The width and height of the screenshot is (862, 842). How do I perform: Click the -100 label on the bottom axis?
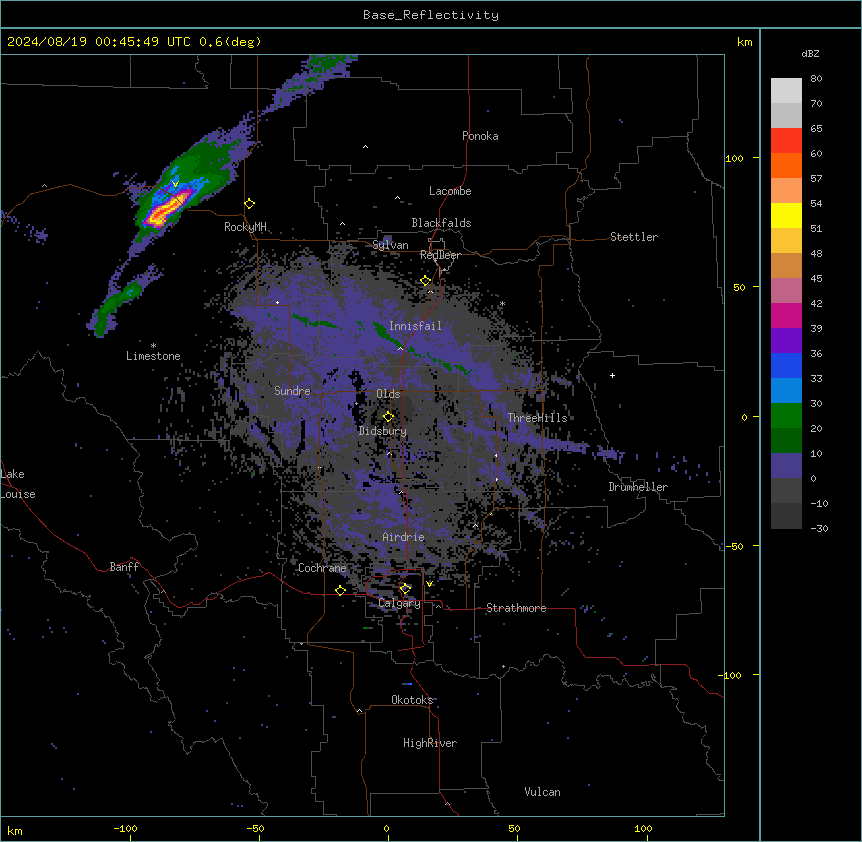125,828
